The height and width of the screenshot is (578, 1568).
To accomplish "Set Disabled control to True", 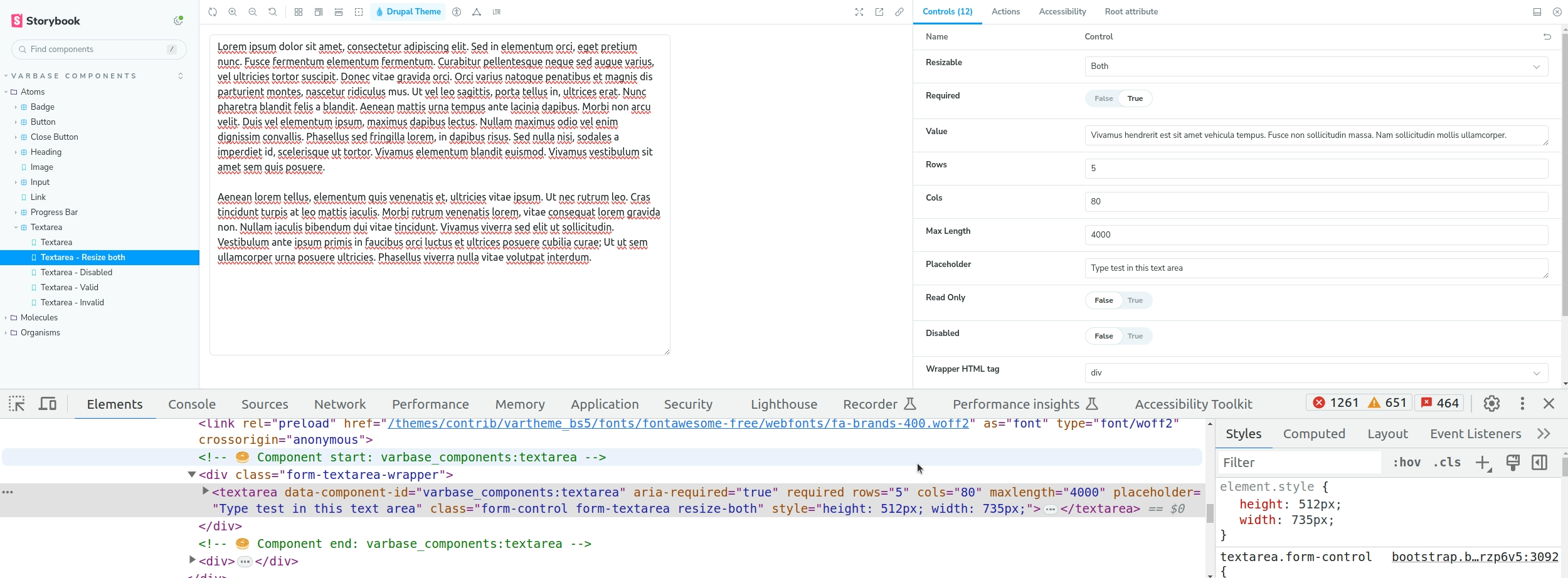I will tap(1135, 336).
